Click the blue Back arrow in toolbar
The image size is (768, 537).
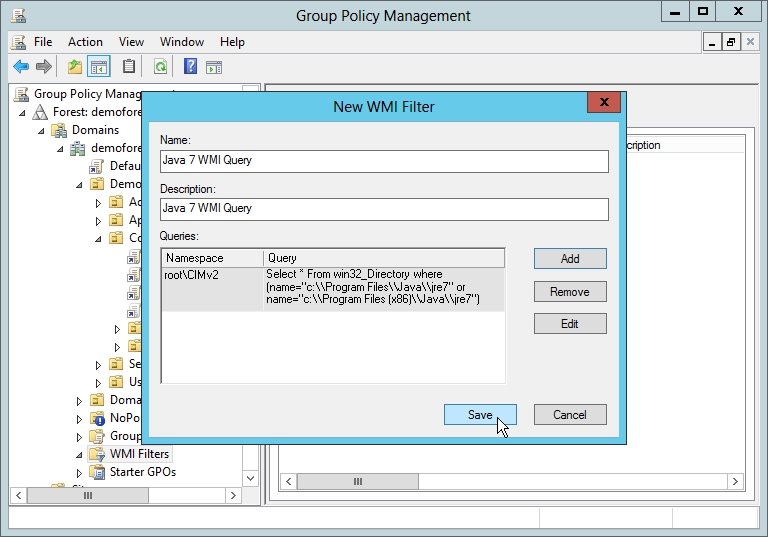pos(21,67)
